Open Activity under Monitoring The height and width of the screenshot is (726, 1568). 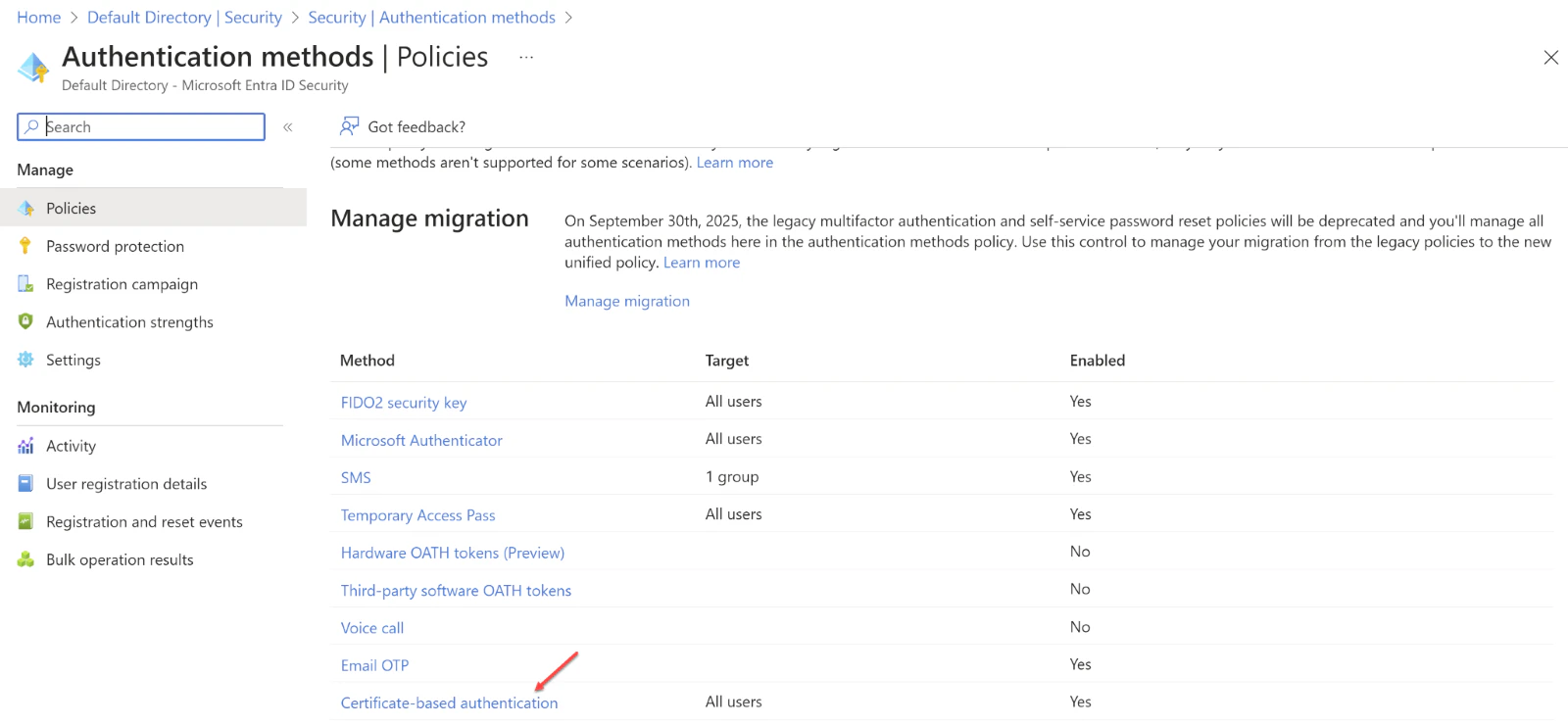click(71, 446)
